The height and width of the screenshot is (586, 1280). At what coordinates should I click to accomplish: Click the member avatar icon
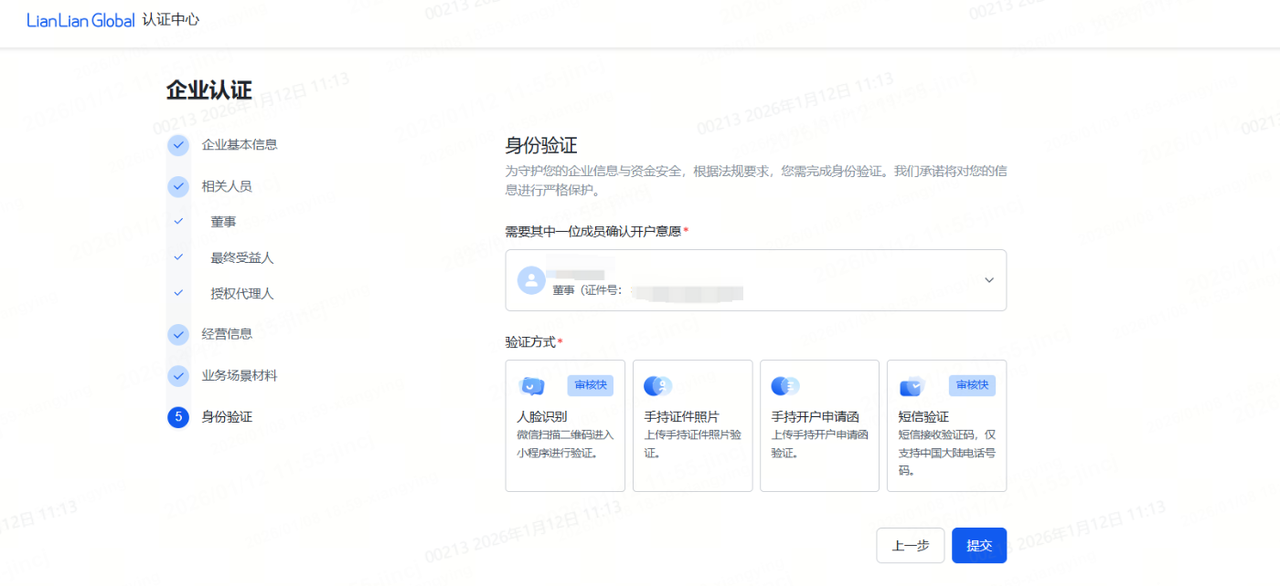(x=531, y=280)
